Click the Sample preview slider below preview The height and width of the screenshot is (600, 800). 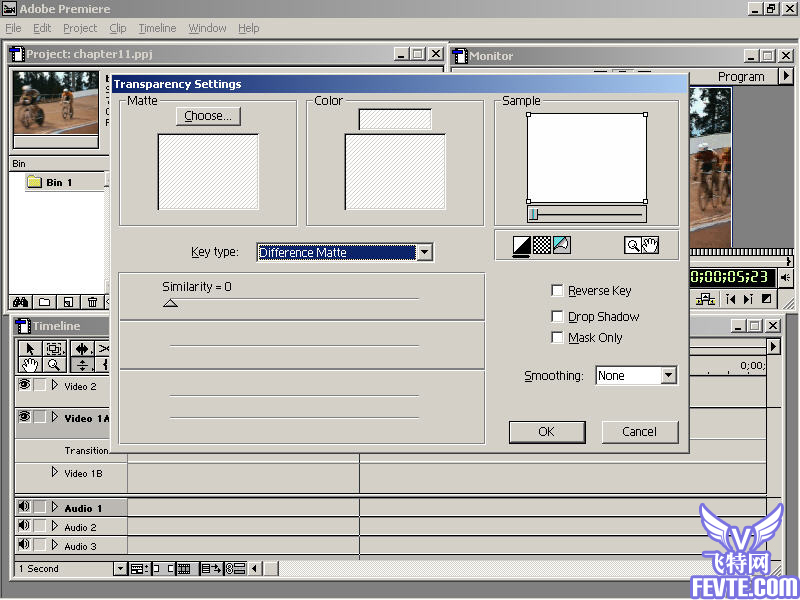(587, 214)
